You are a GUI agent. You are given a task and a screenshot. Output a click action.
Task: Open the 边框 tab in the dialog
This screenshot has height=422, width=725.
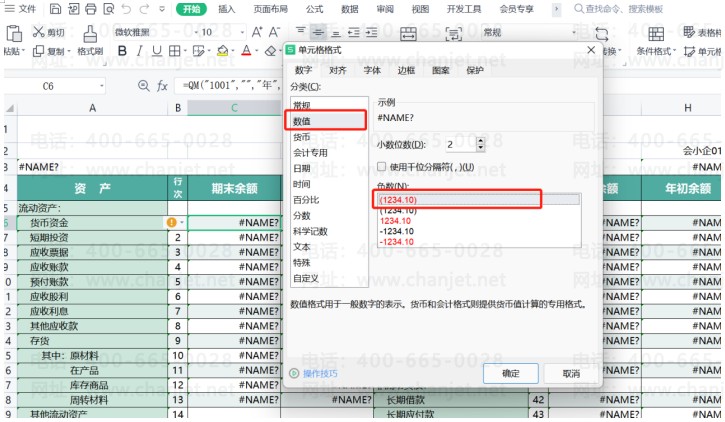tap(406, 70)
